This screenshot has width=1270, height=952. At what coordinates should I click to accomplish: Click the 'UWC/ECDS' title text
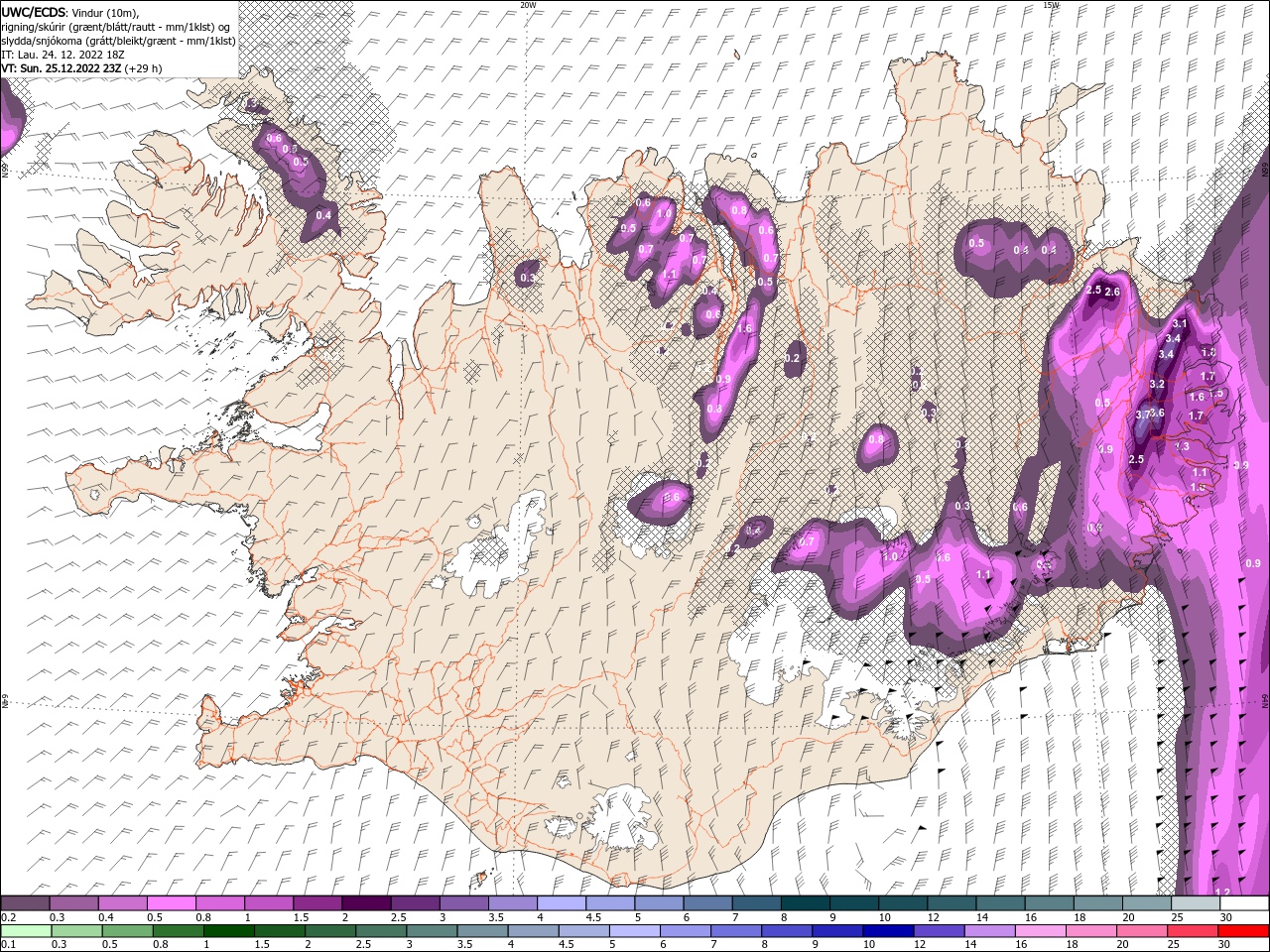click(33, 12)
